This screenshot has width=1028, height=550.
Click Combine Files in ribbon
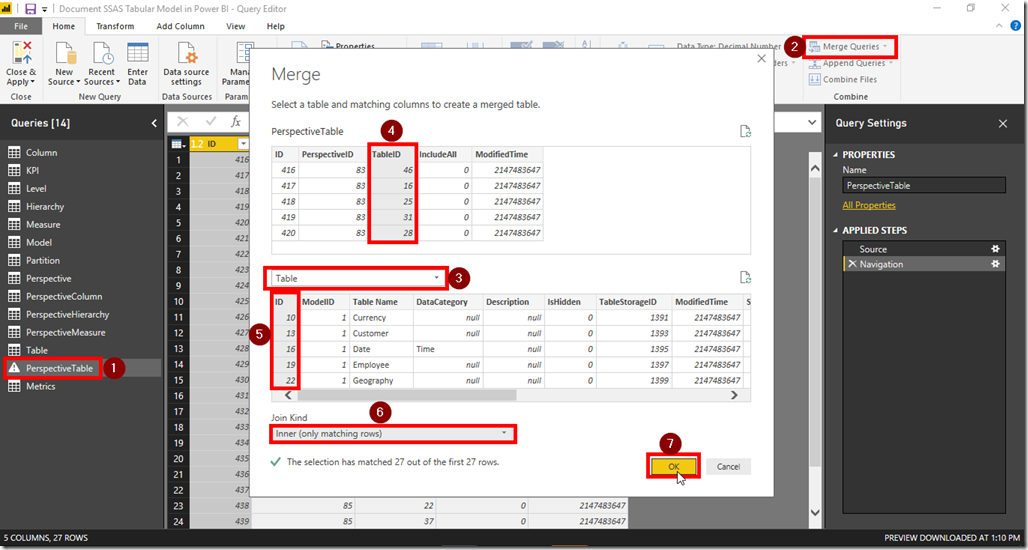pos(843,79)
